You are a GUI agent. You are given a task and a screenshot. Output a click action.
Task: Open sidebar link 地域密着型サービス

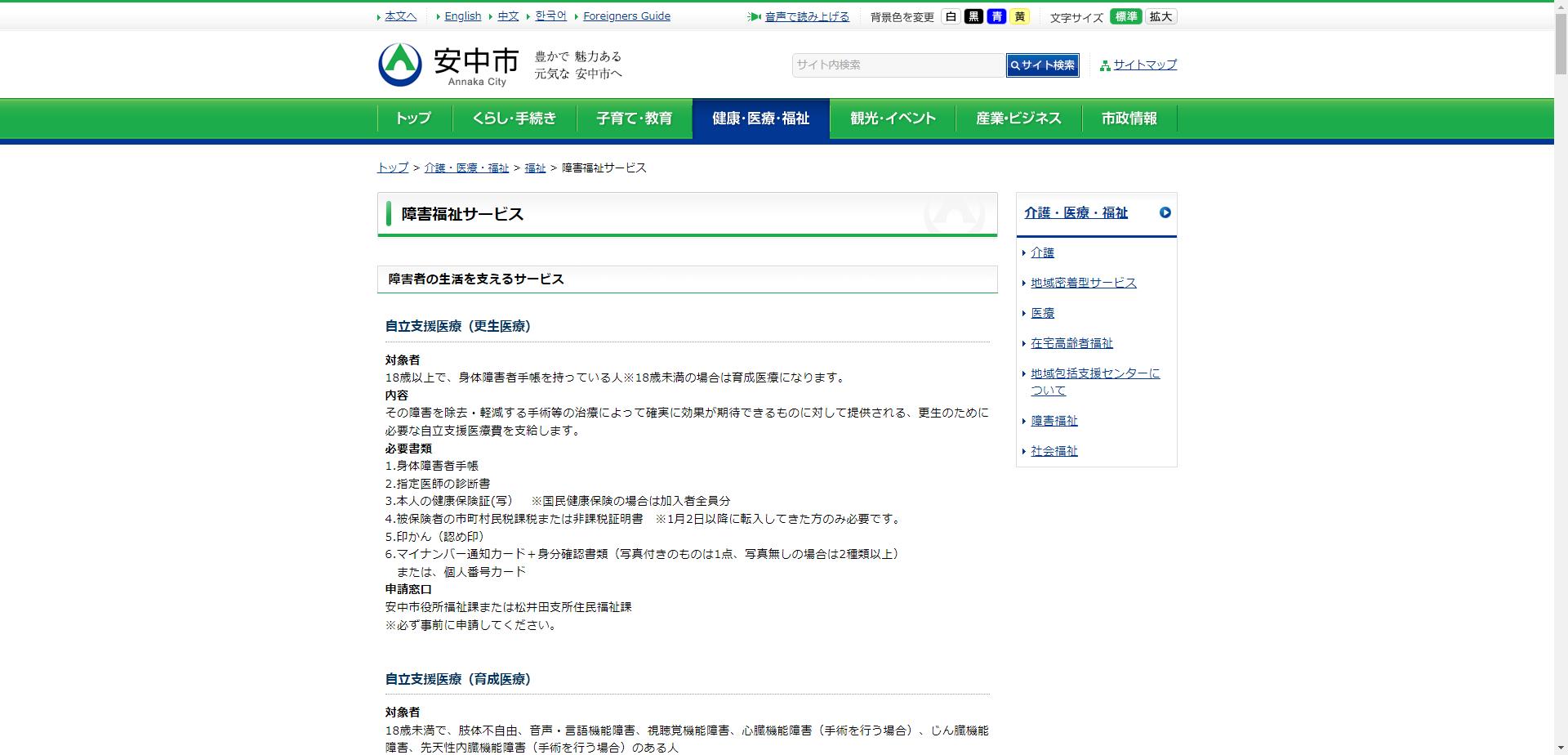(1083, 283)
